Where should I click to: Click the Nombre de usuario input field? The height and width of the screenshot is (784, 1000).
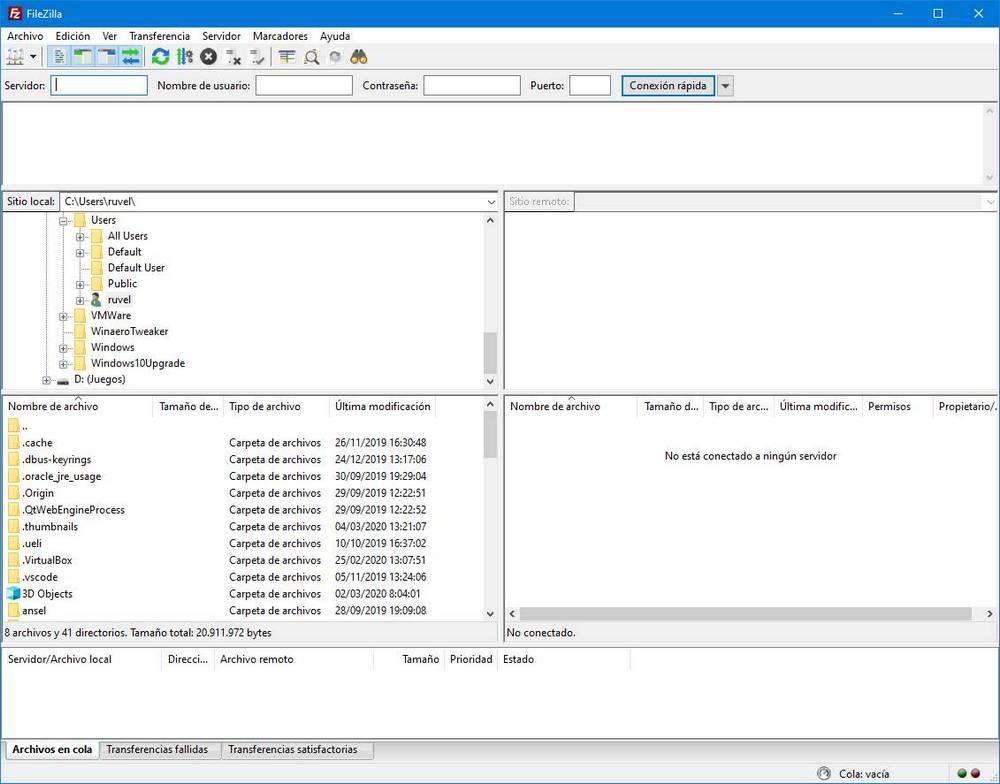(x=304, y=85)
